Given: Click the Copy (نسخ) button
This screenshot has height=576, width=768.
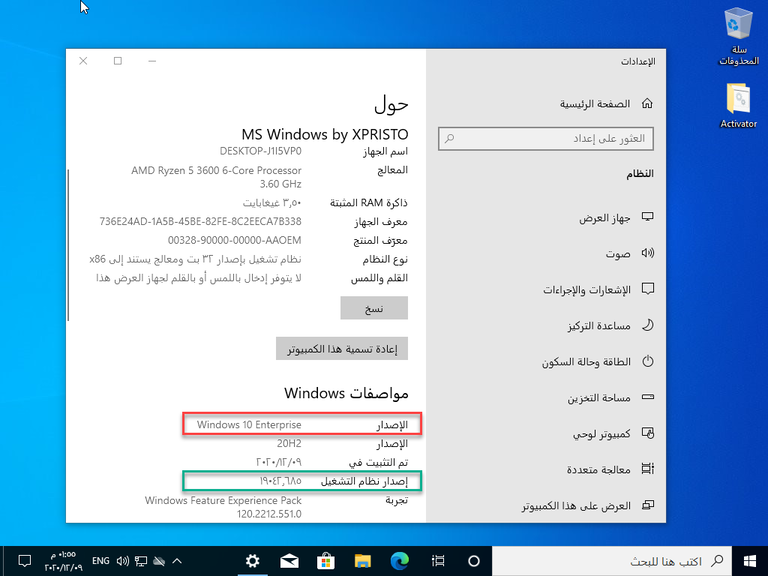Looking at the screenshot, I should 374,308.
